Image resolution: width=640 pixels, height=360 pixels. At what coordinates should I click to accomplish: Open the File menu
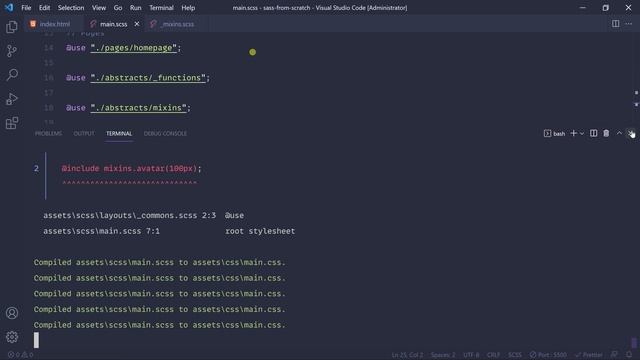coord(26,8)
